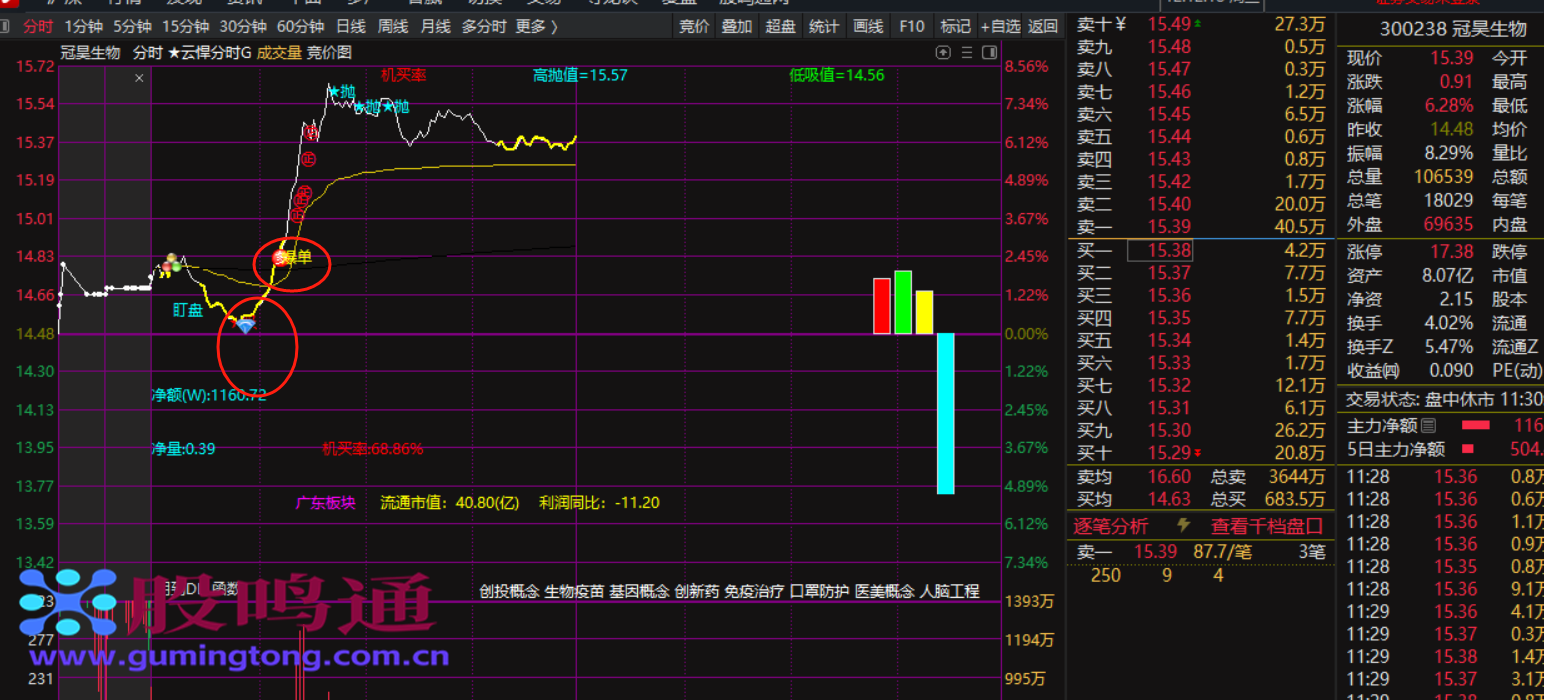Image resolution: width=1544 pixels, height=700 pixels.
Task: Toggle the 叠加 overlay button
Action: [737, 27]
